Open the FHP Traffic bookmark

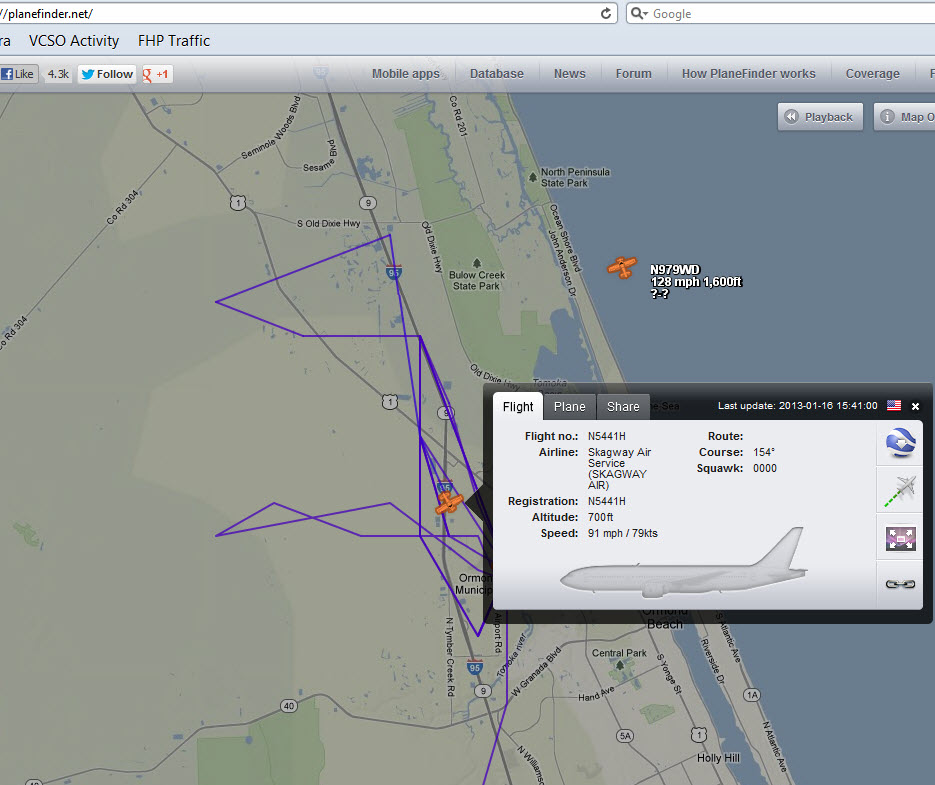(174, 41)
